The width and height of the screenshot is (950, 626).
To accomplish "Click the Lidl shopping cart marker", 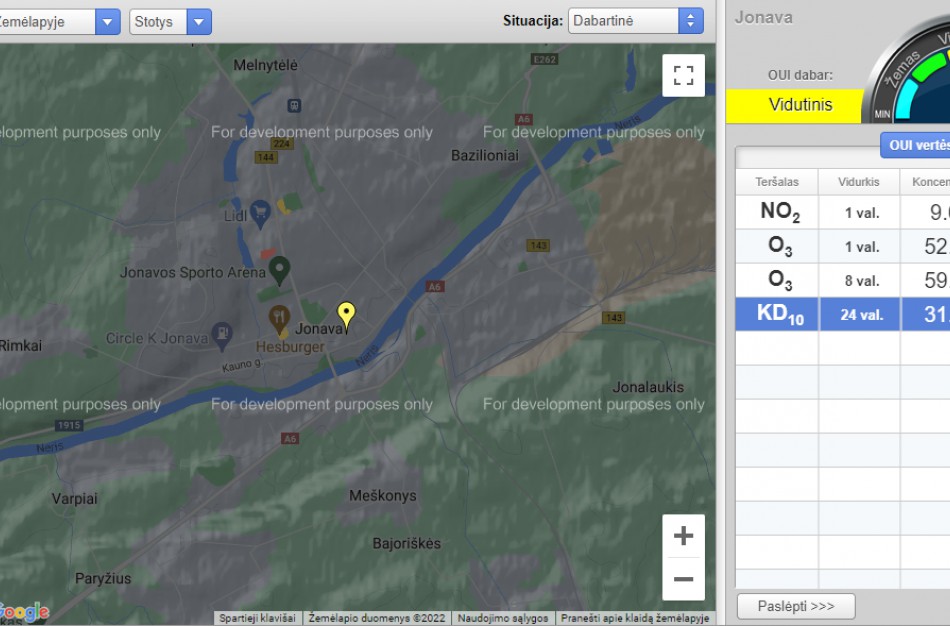I will tap(260, 211).
